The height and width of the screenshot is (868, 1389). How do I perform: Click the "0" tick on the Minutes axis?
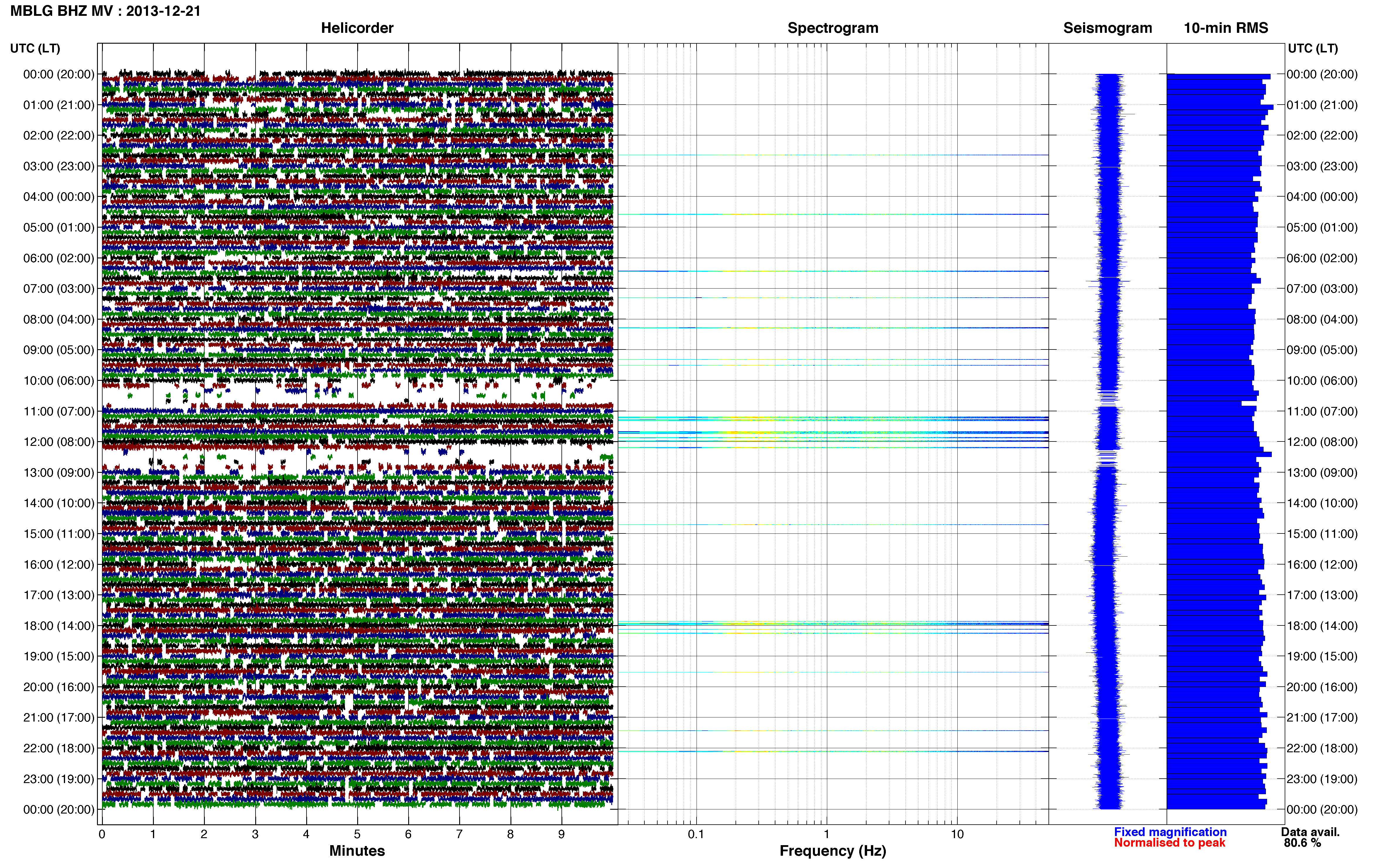point(102,834)
